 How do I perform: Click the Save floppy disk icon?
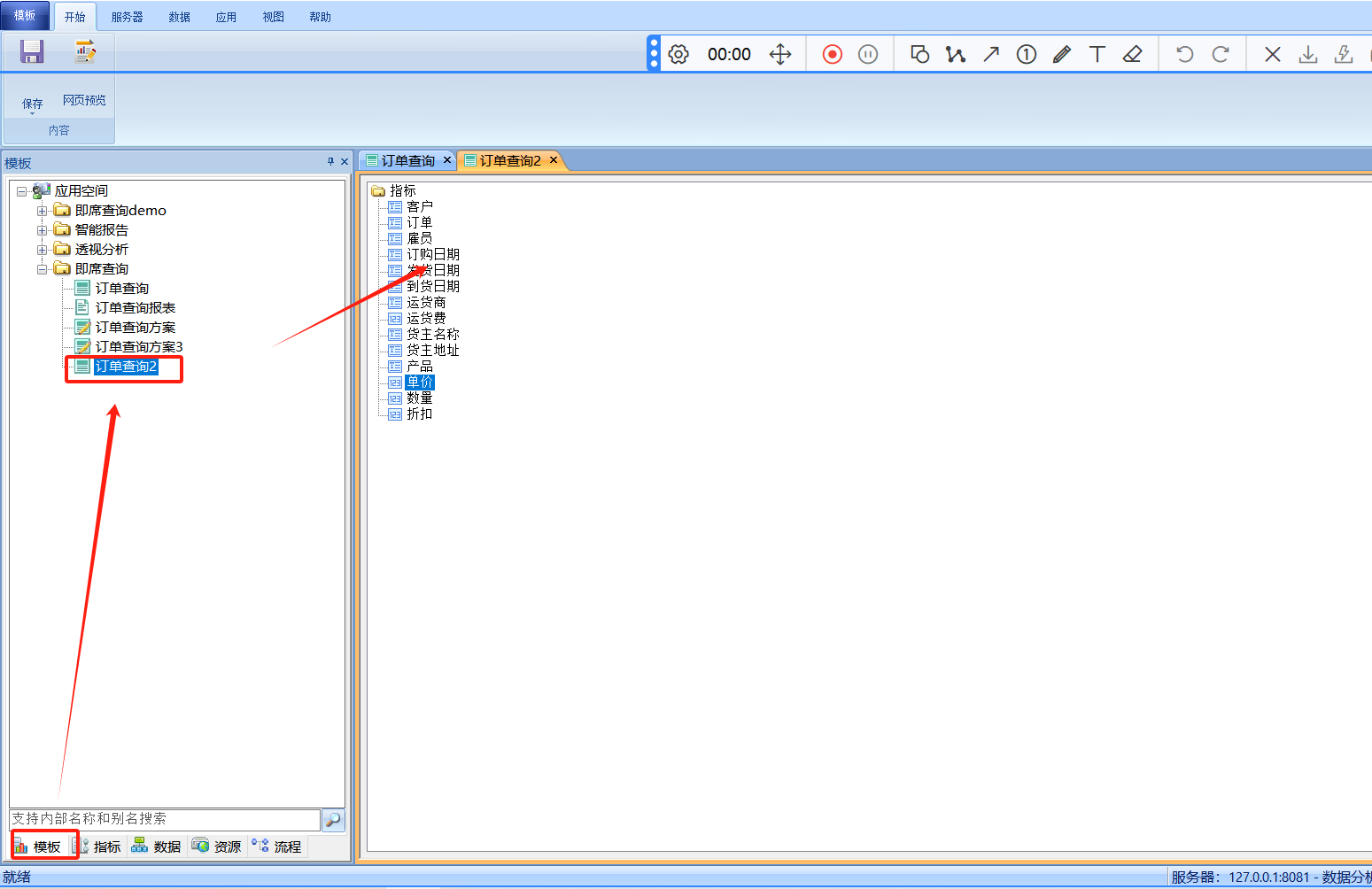32,52
